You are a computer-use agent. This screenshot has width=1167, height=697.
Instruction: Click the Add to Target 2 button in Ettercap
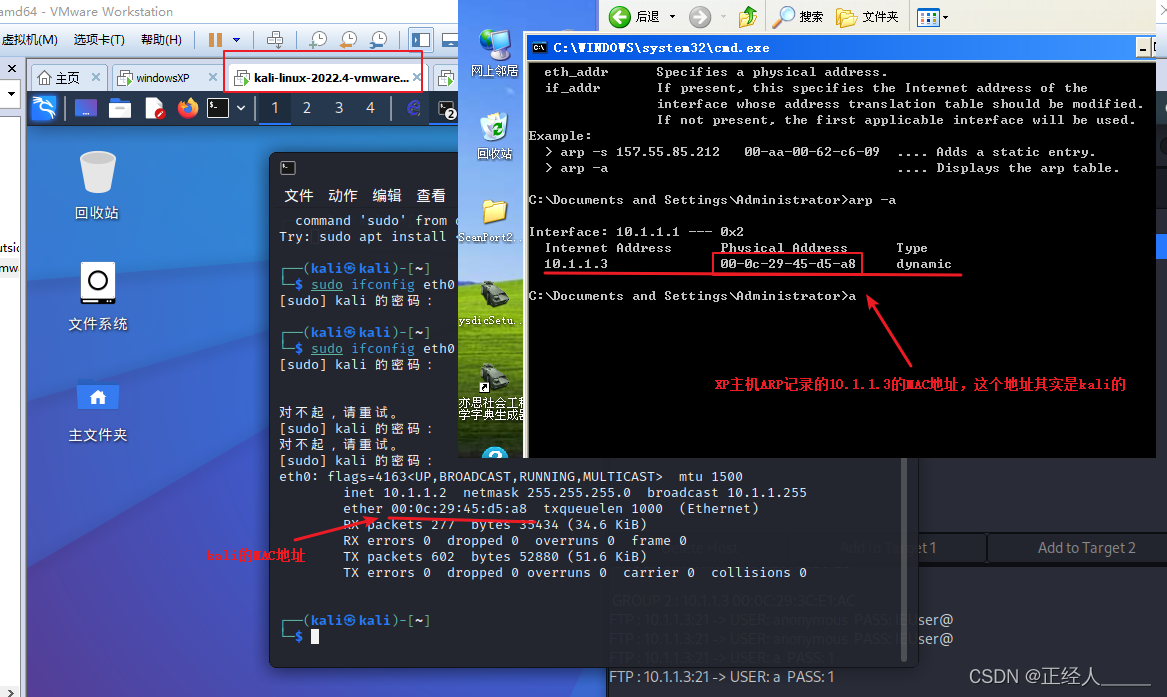point(1086,548)
